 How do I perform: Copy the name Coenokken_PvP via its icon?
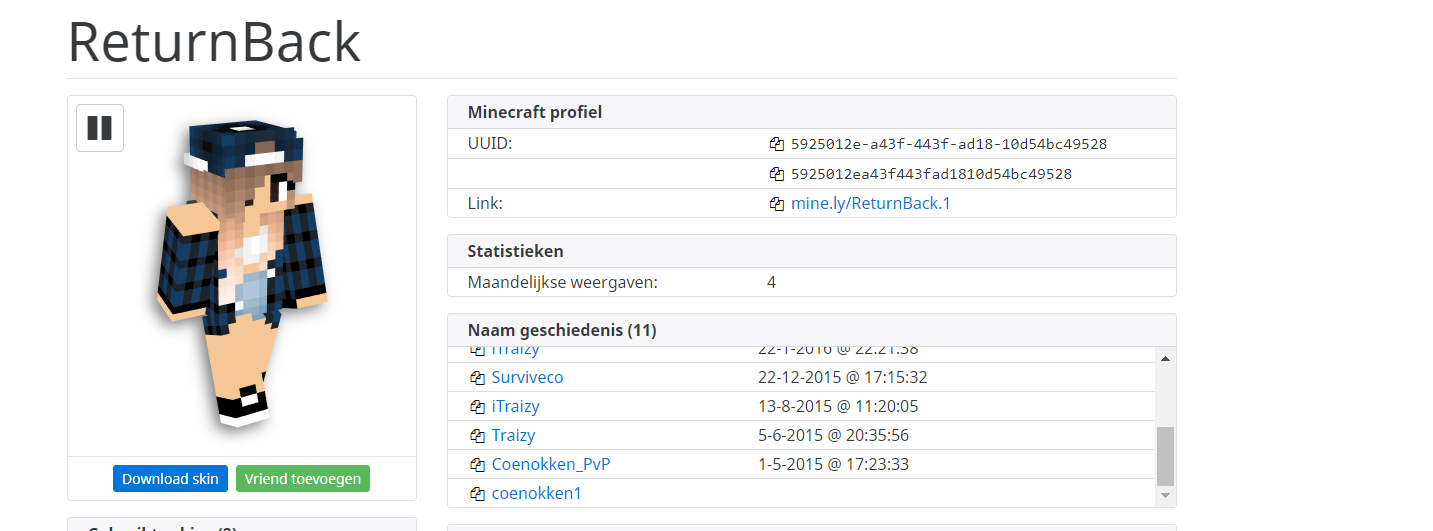[x=477, y=465]
